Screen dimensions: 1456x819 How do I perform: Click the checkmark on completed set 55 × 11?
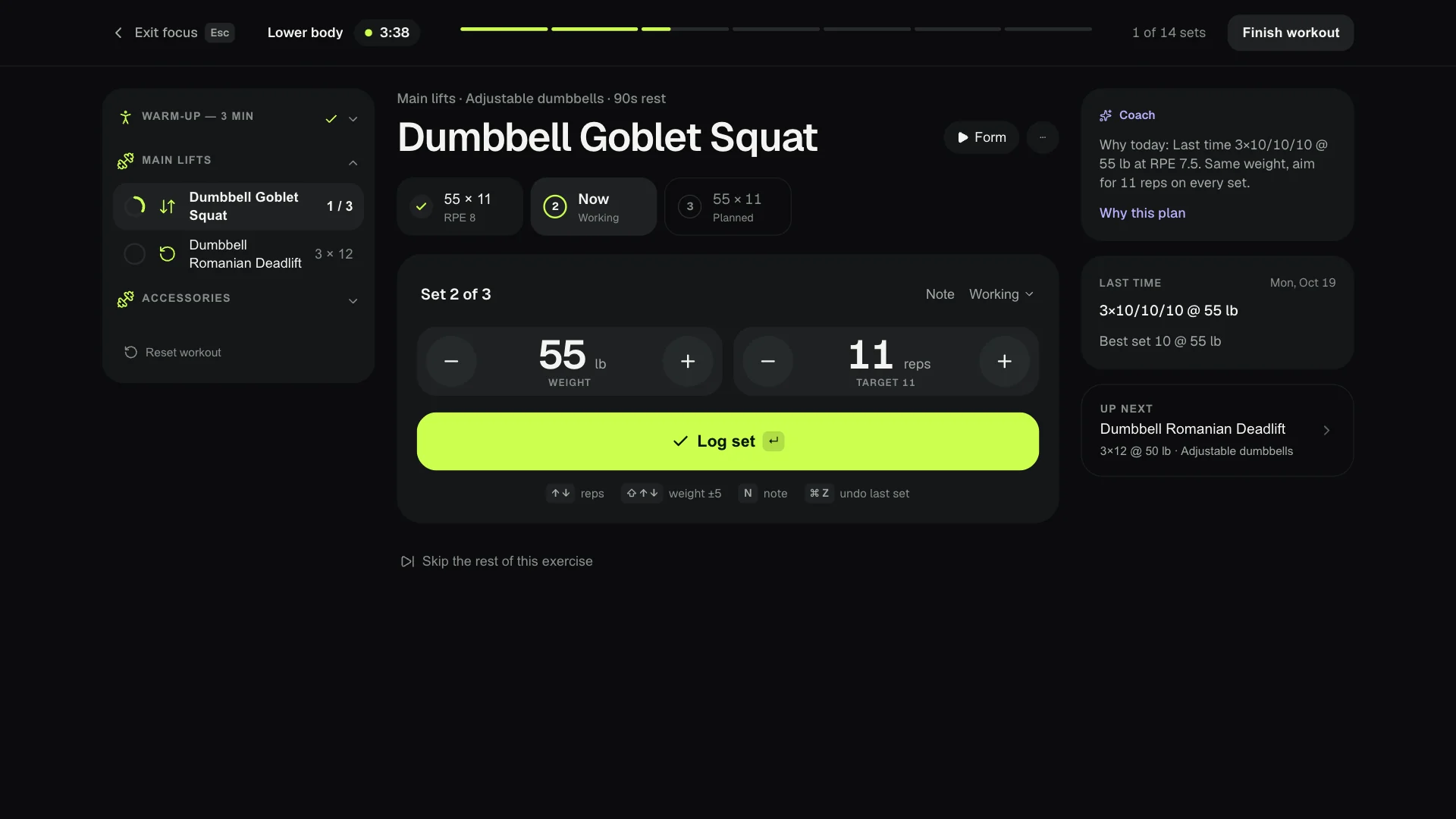[421, 206]
